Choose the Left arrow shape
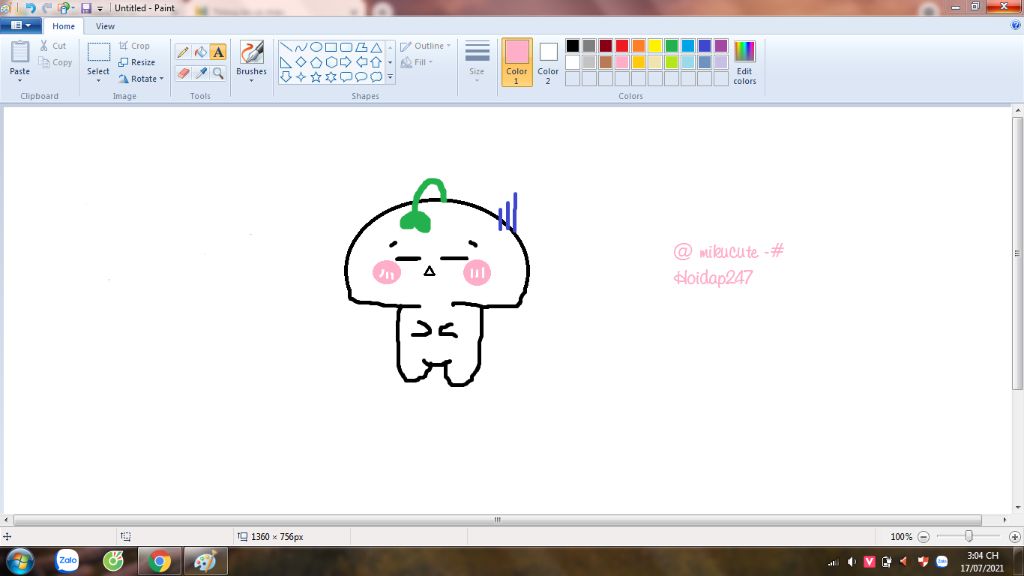Image resolution: width=1024 pixels, height=576 pixels. (x=361, y=62)
